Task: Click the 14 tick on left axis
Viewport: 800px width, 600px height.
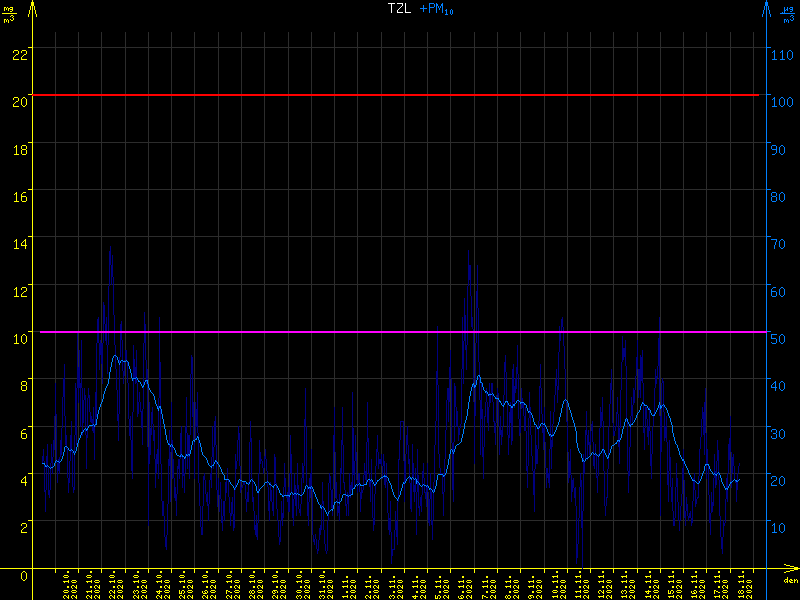Action: coord(18,242)
